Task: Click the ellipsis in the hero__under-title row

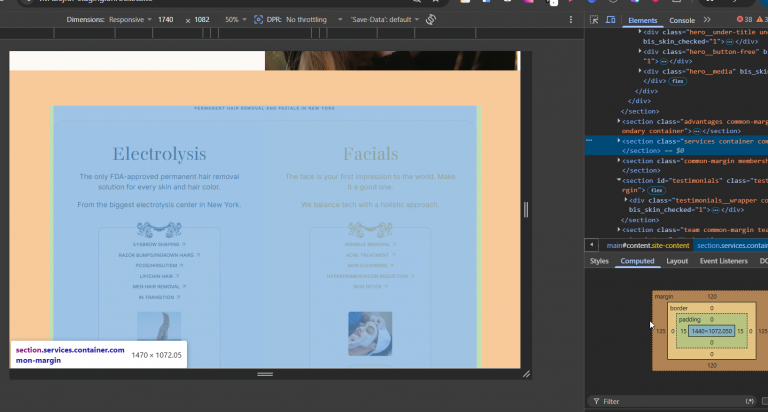Action: point(730,42)
